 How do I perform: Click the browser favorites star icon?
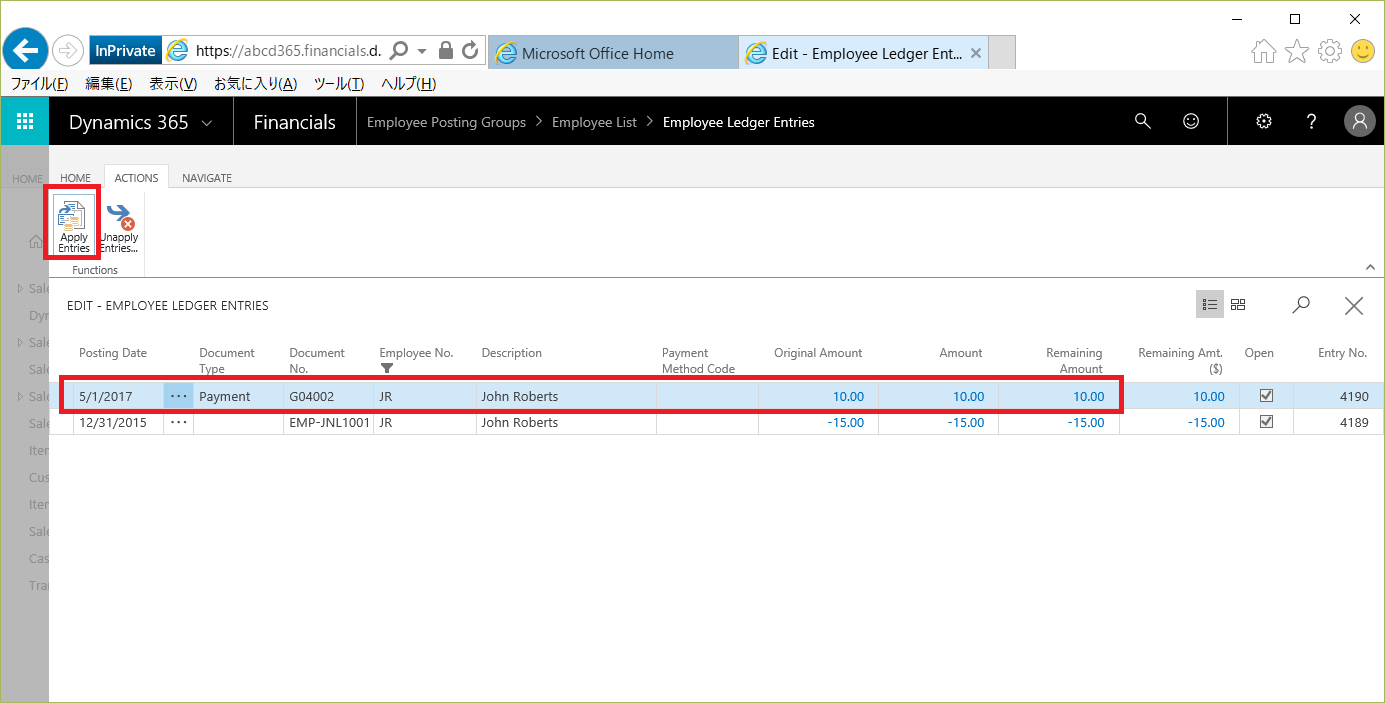coord(1297,51)
